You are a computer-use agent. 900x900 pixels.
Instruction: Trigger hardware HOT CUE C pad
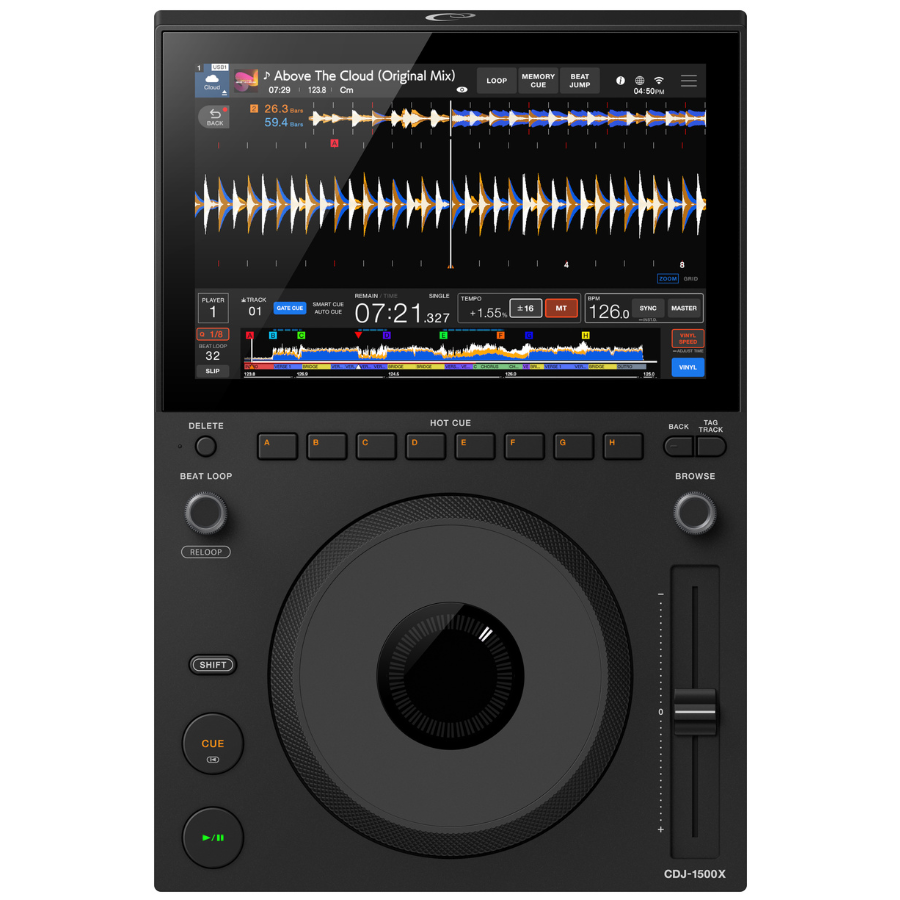click(x=376, y=447)
